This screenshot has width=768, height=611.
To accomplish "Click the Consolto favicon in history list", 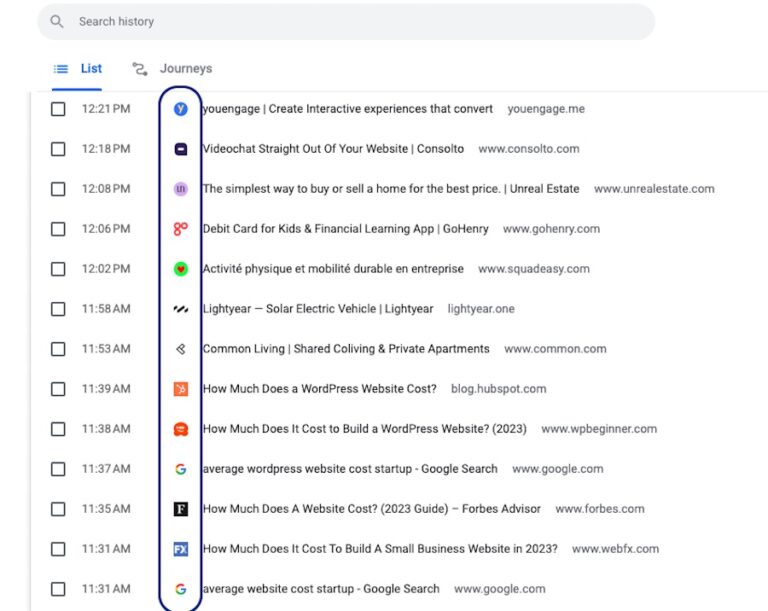I will (x=181, y=149).
